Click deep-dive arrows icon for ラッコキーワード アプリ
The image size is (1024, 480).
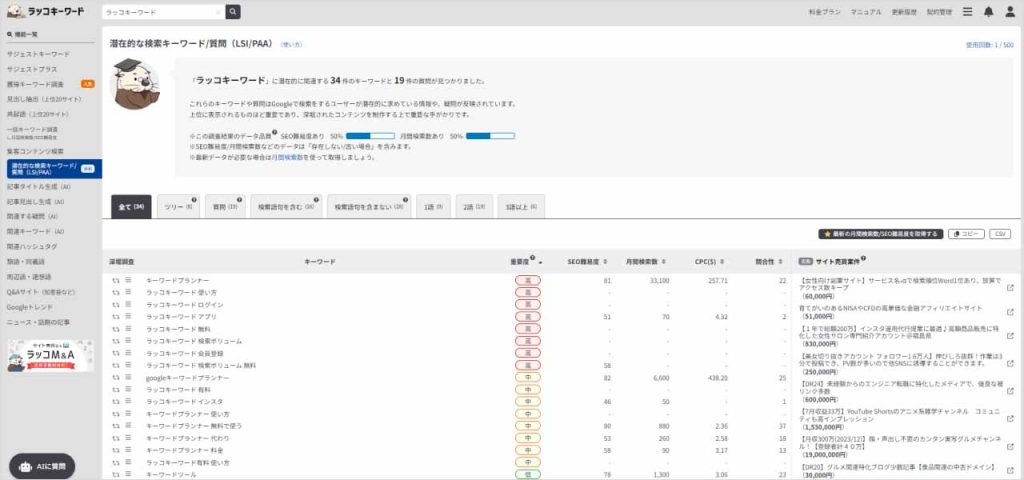tap(116, 317)
